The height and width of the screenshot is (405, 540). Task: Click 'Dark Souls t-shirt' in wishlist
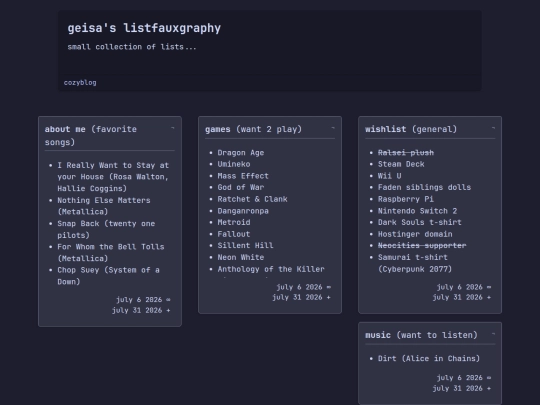419,222
